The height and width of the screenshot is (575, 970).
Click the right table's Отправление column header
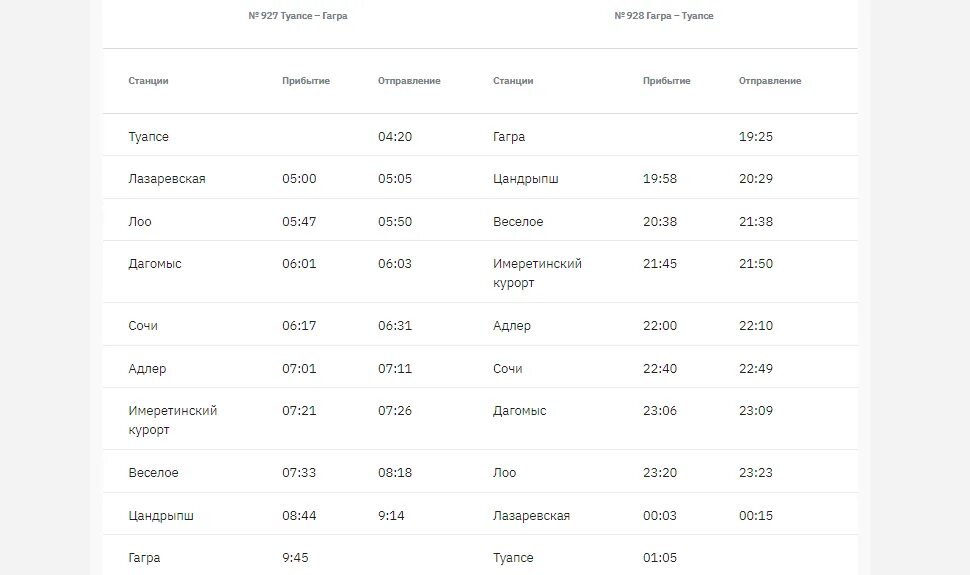point(770,81)
